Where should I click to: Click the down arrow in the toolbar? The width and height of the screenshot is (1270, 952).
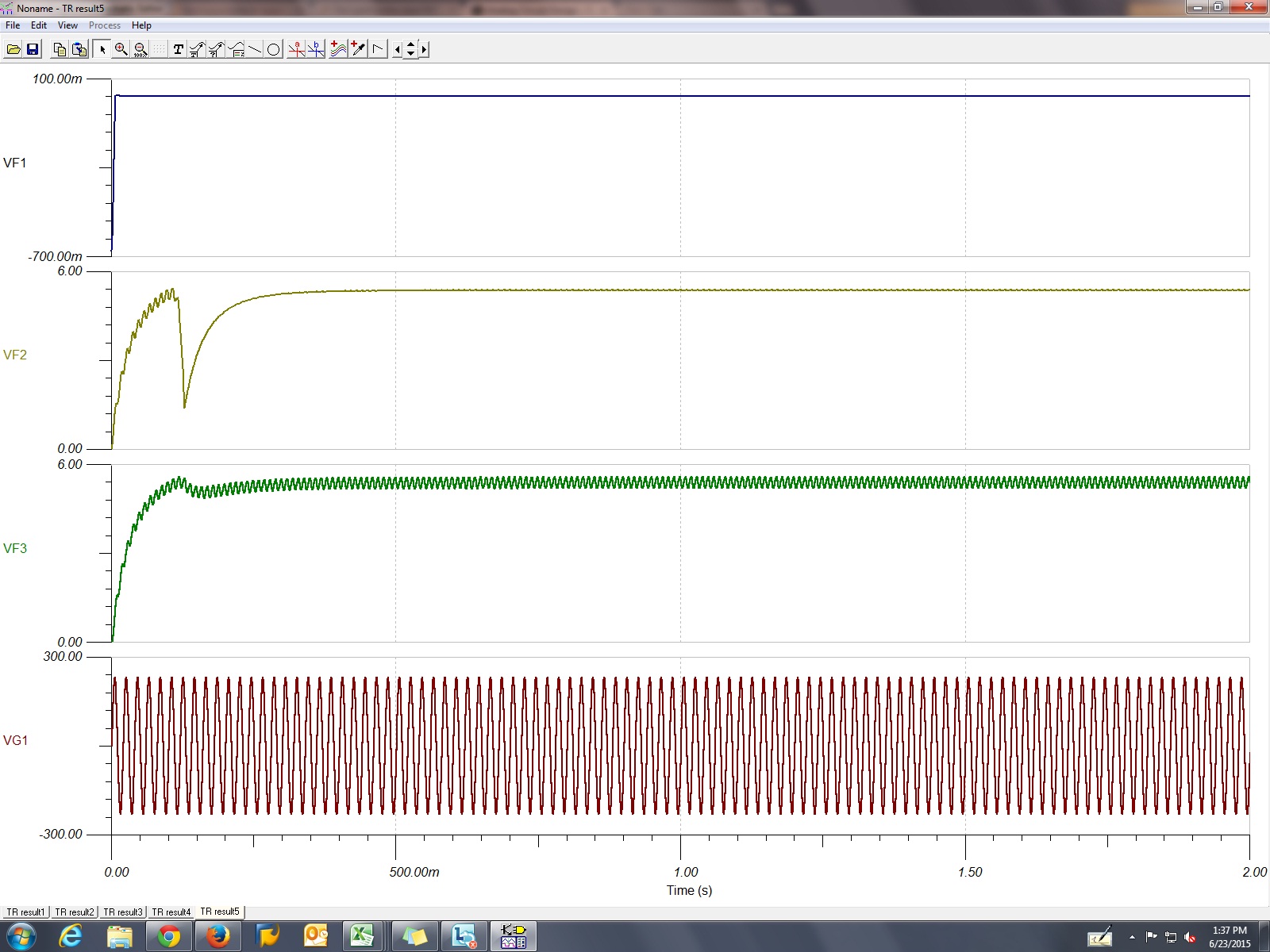(x=410, y=53)
